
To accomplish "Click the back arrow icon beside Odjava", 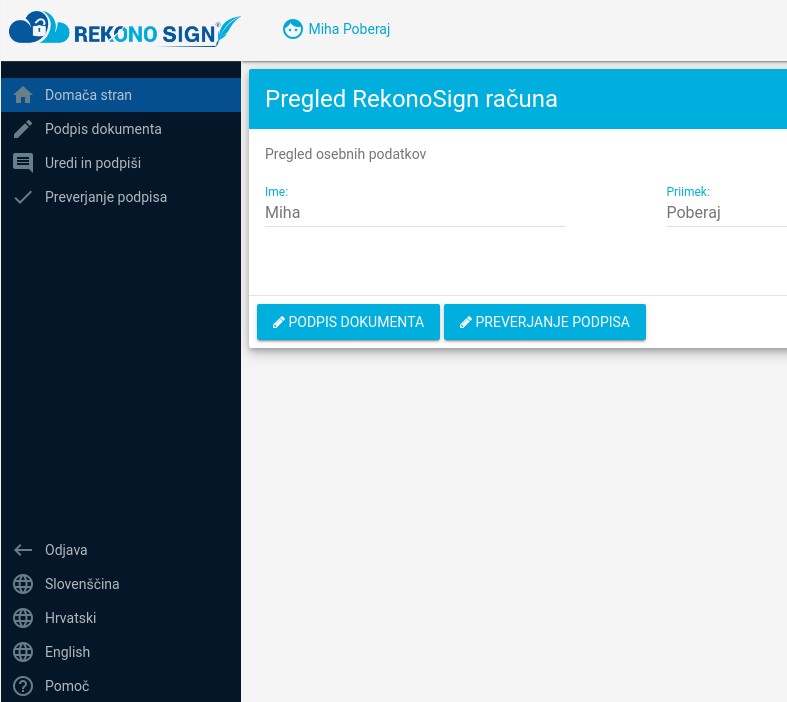I will tap(23, 550).
